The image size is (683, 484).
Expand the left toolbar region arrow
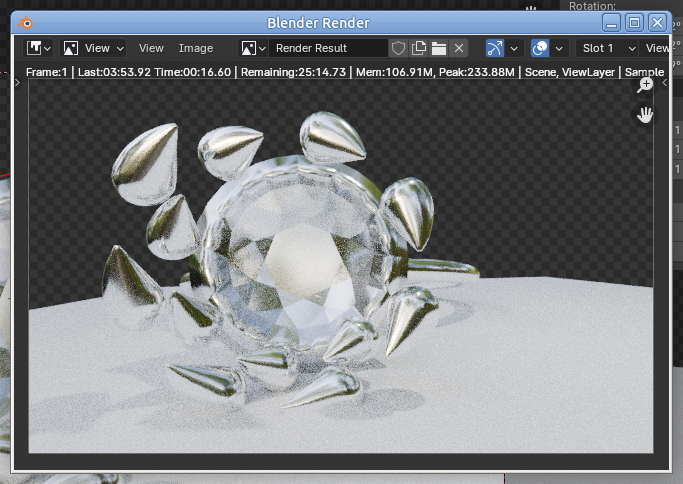click(x=17, y=82)
